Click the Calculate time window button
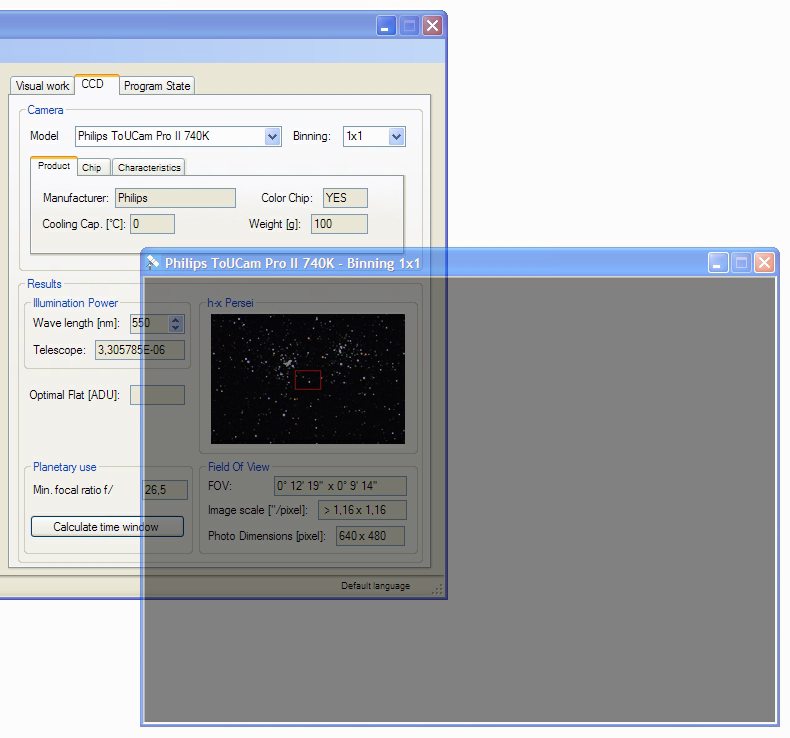The height and width of the screenshot is (738, 790). click(x=107, y=527)
